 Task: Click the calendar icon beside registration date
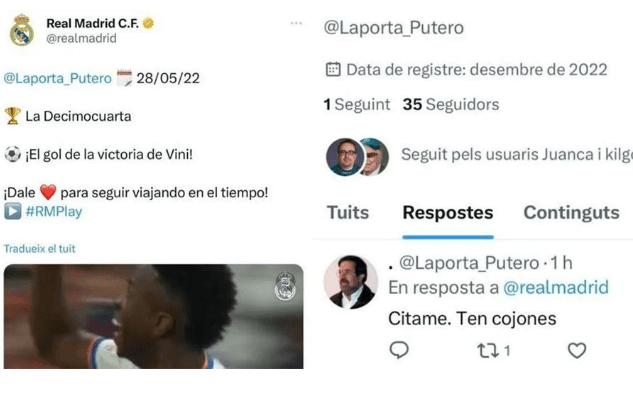(333, 69)
